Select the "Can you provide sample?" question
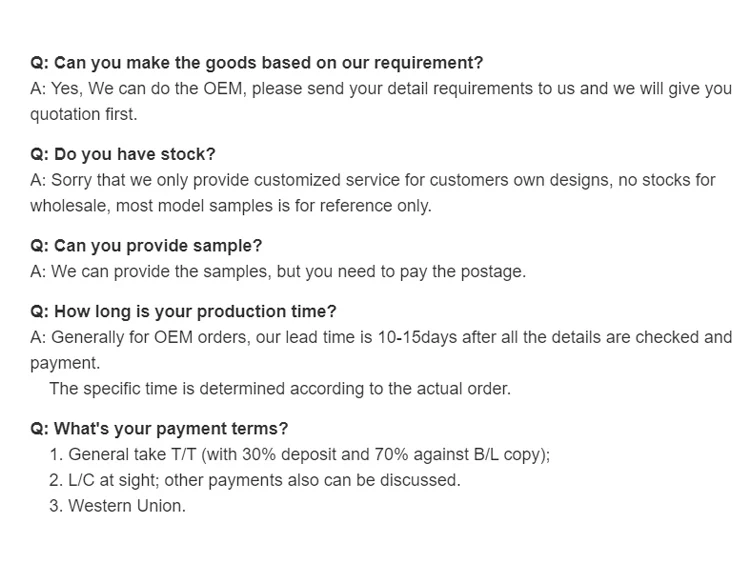 146,245
